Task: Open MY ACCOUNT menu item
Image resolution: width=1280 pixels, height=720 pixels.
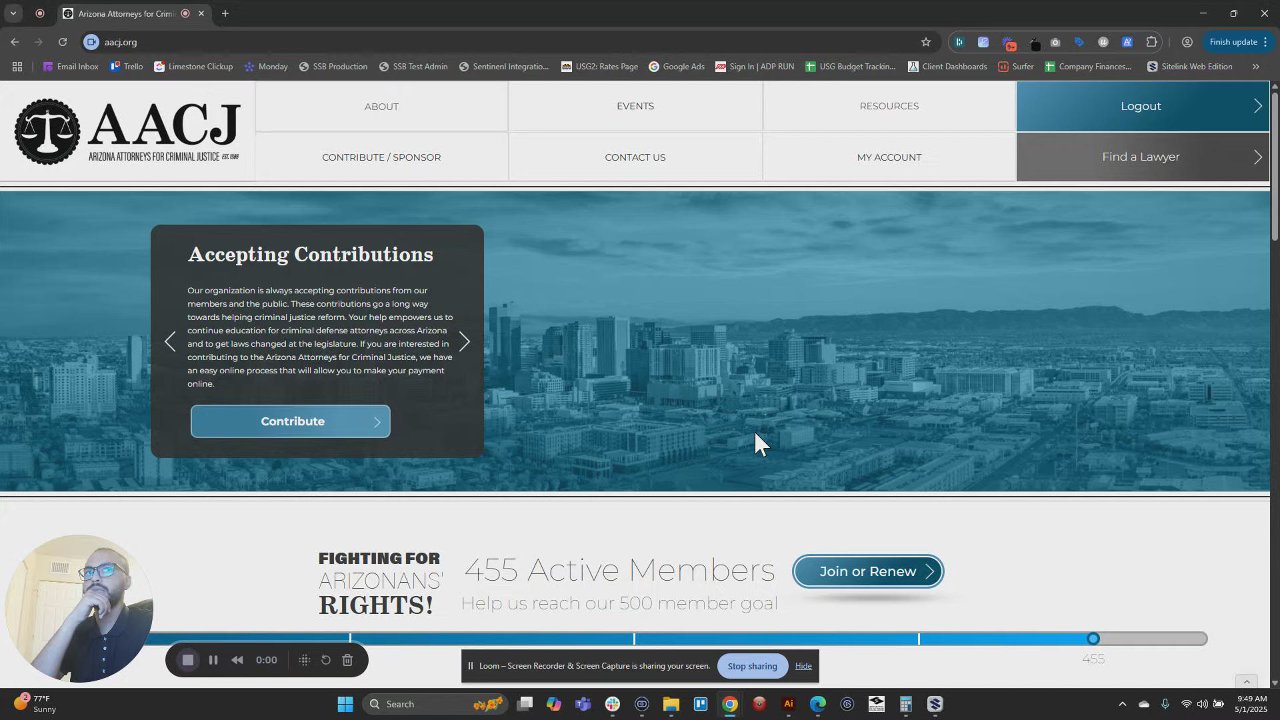Action: 889,157
